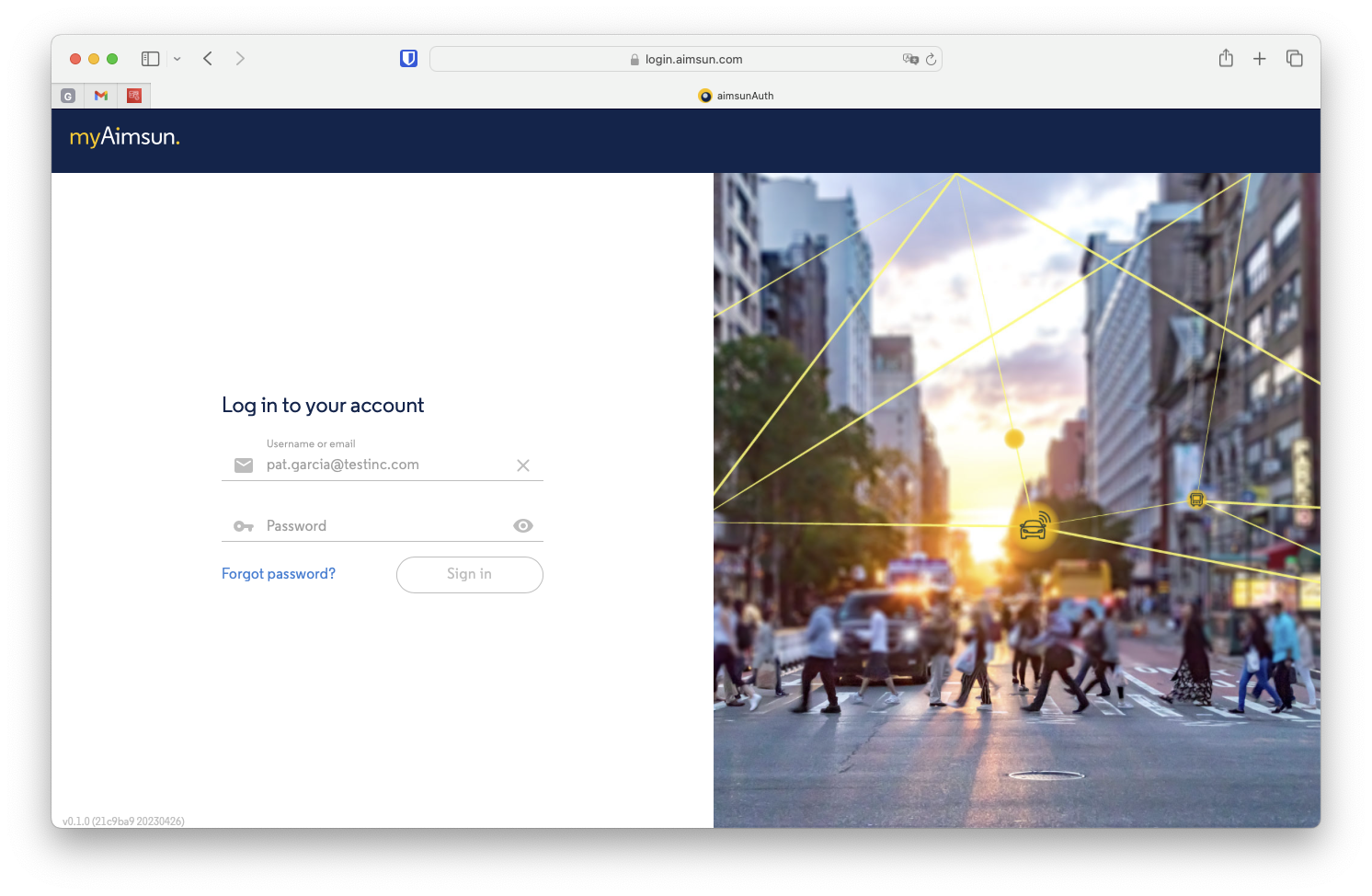Open the Bitwarden extension icon
This screenshot has height=896, width=1372.
click(408, 58)
